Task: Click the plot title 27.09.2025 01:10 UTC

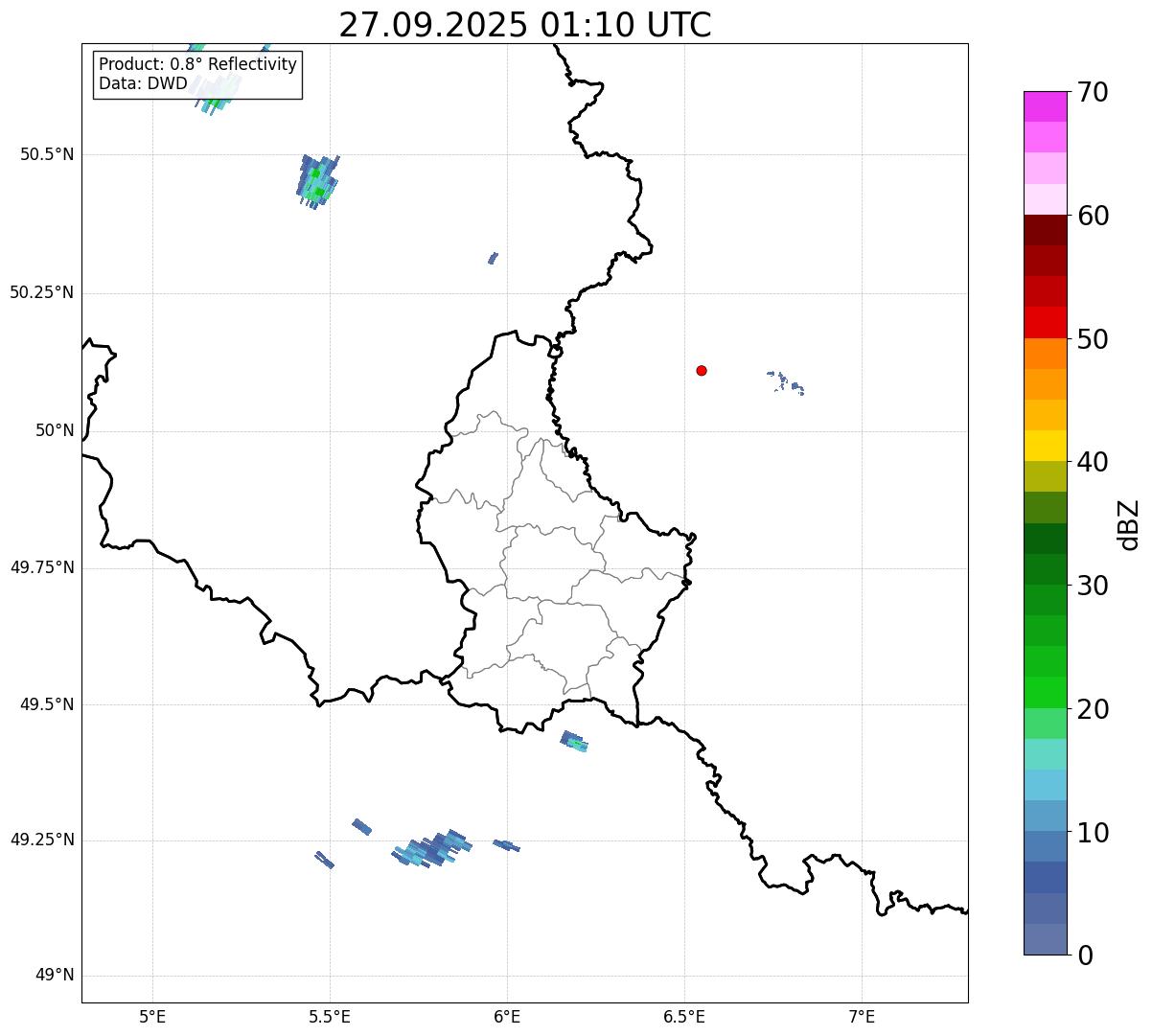Action: coord(525,25)
